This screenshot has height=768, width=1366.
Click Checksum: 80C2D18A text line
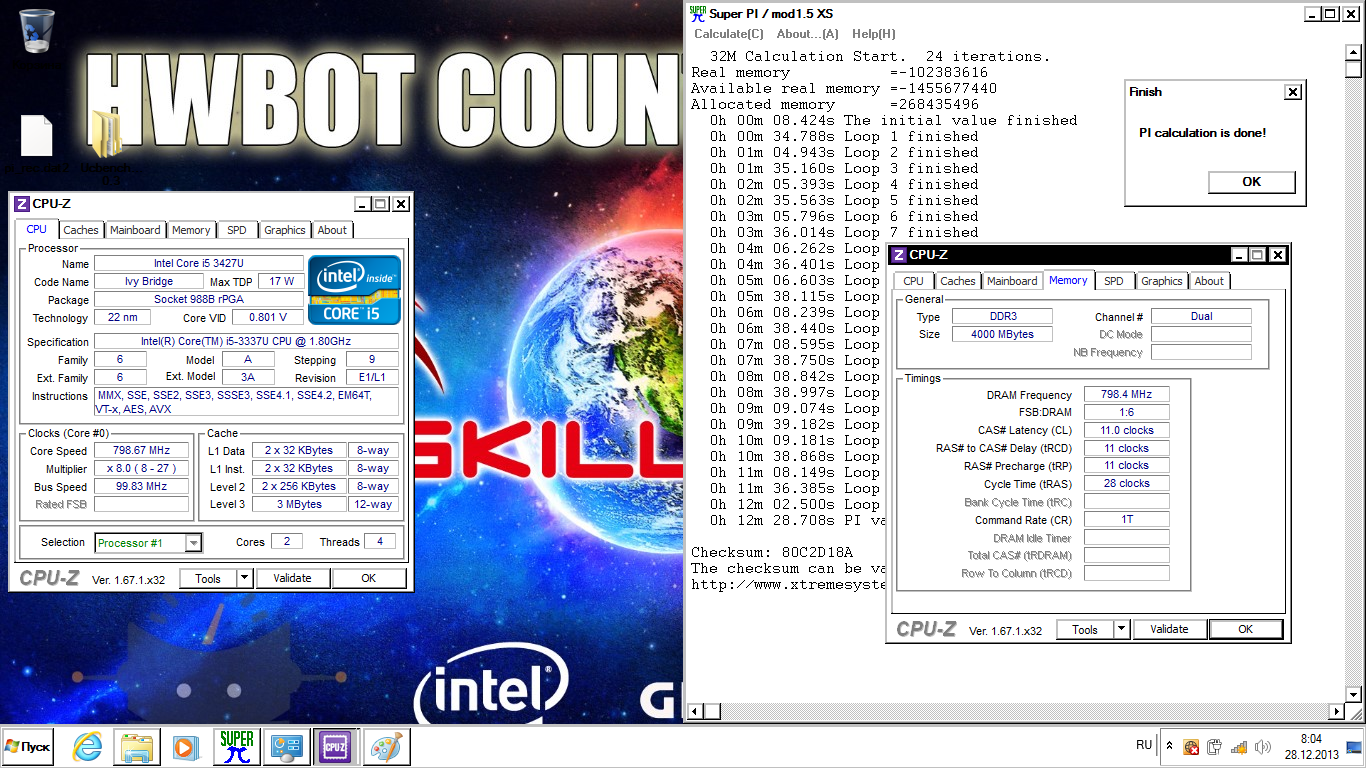(x=772, y=552)
